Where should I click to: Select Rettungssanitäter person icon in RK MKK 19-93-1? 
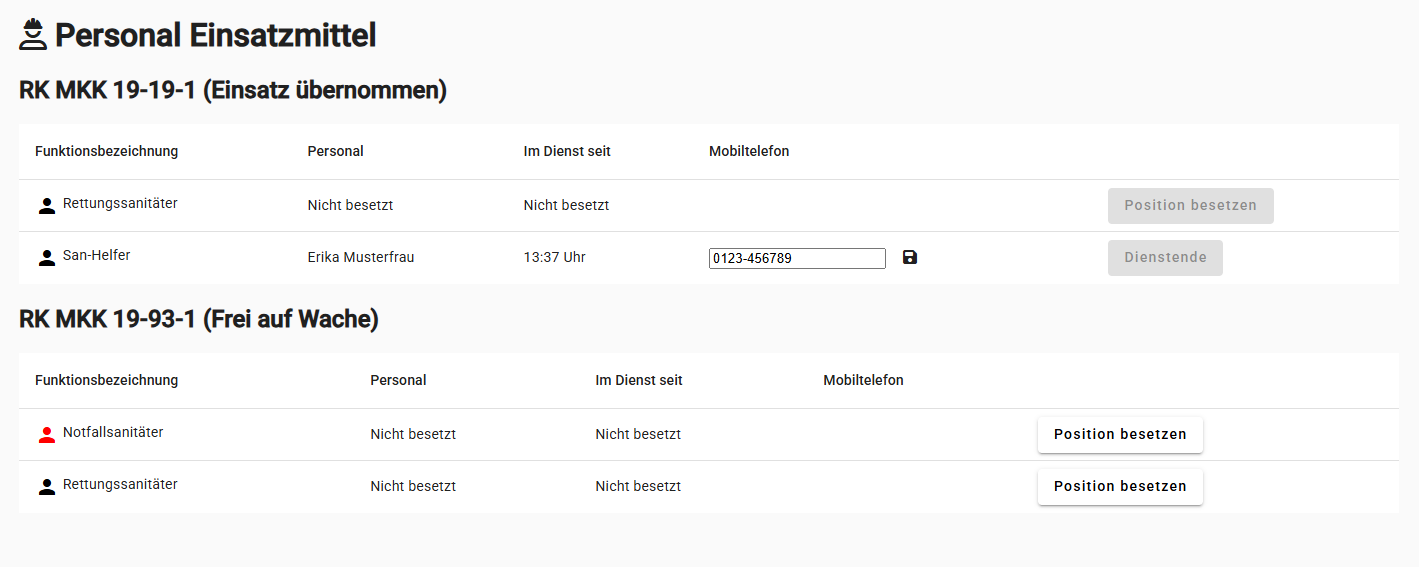46,487
